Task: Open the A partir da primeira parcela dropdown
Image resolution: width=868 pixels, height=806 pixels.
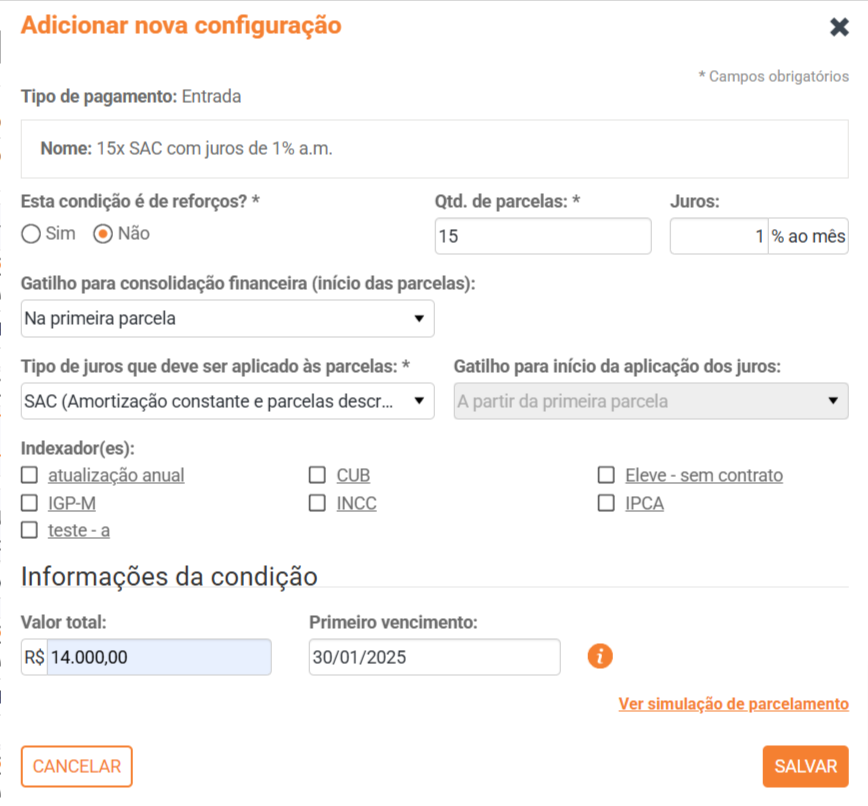Action: 651,402
